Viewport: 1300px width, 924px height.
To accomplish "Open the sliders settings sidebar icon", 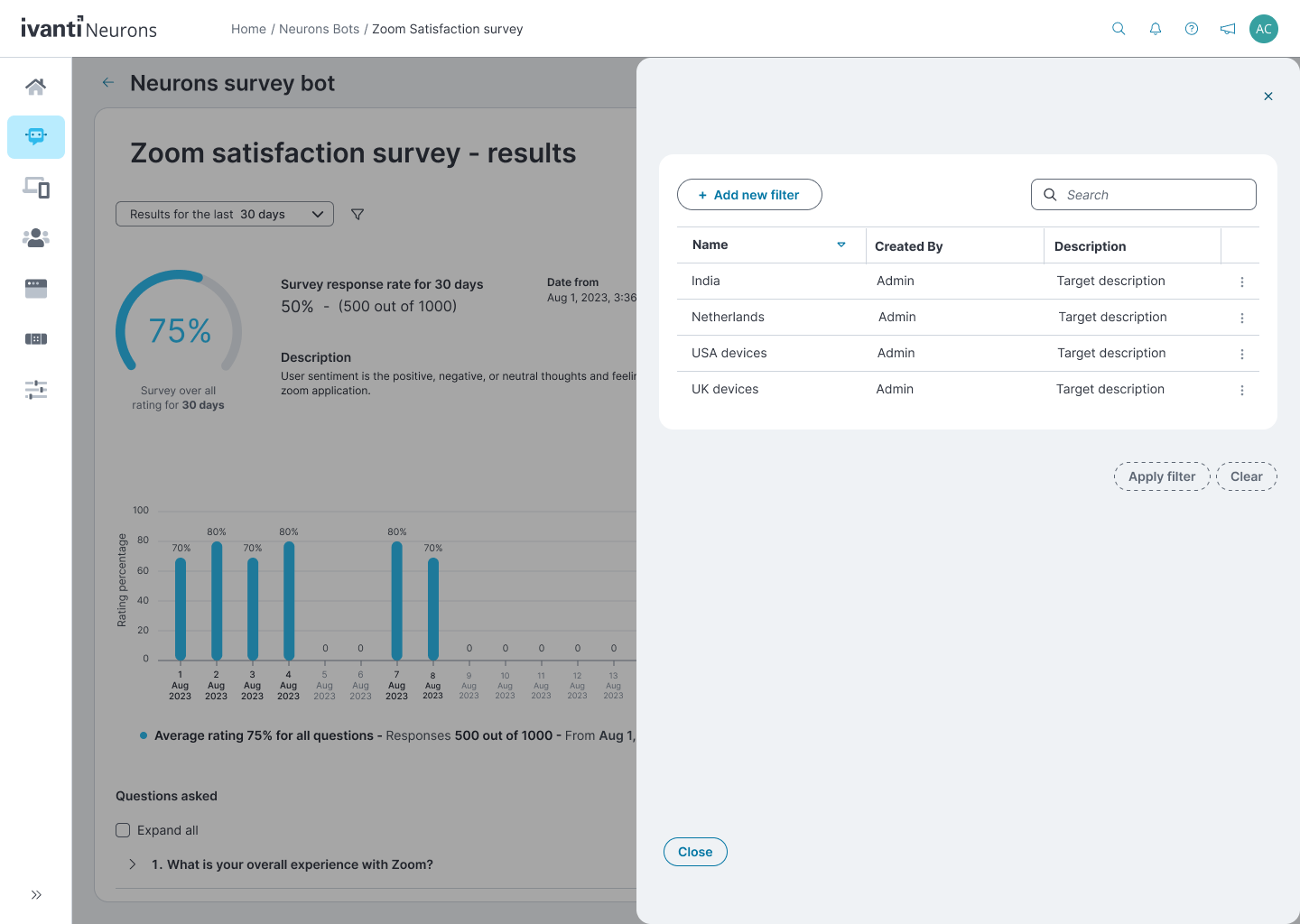I will 36,390.
